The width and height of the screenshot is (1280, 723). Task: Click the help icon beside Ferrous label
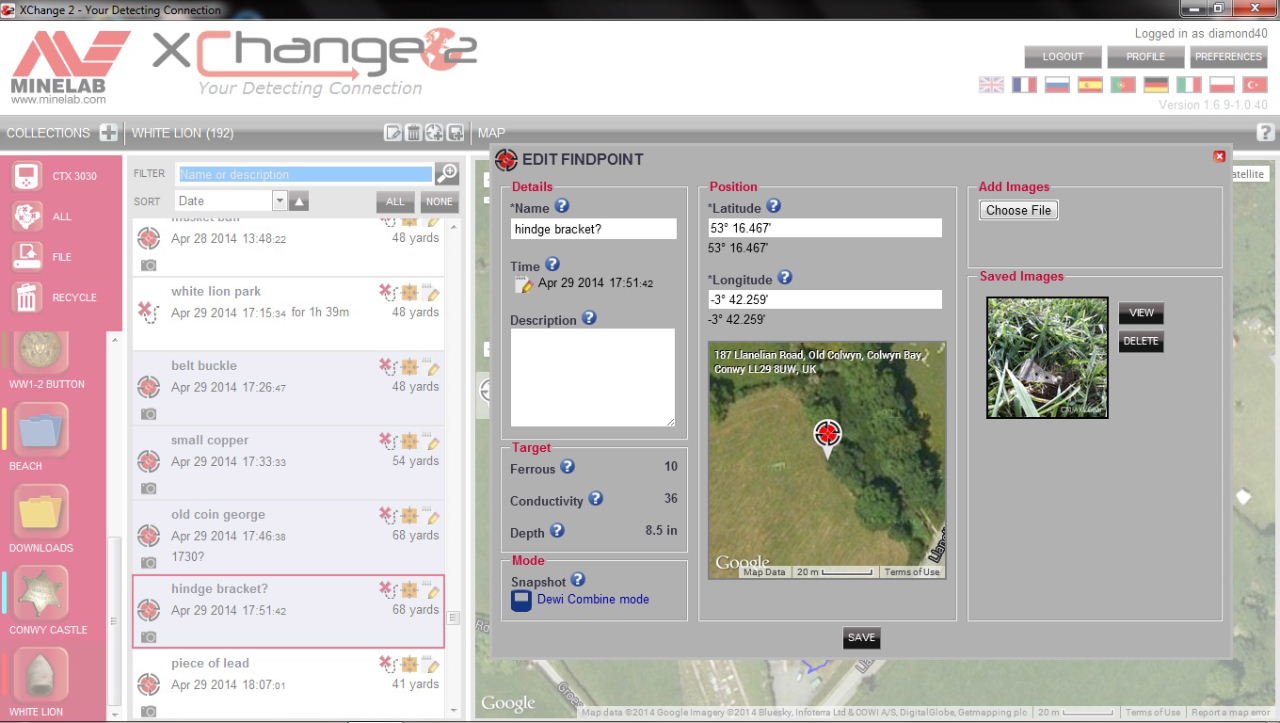click(x=568, y=466)
